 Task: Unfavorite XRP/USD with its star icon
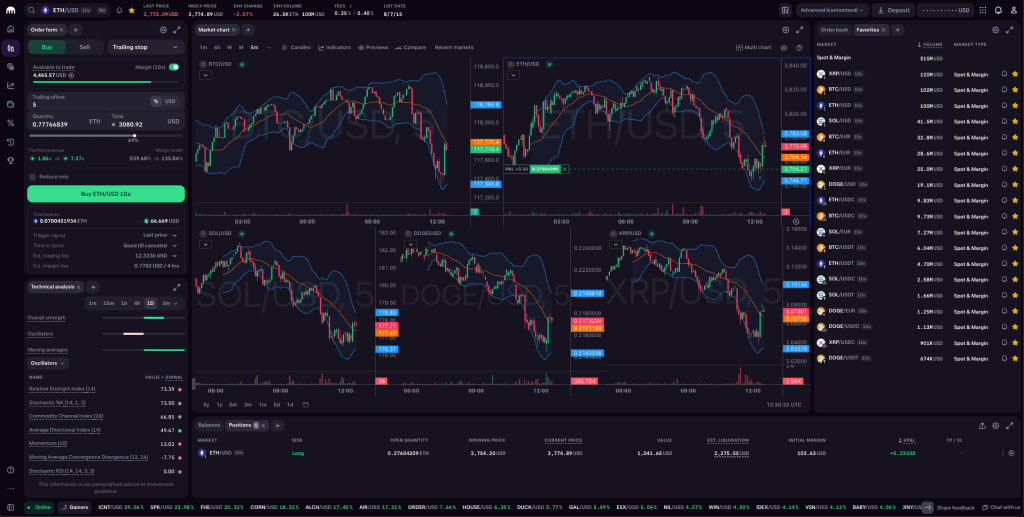pyautogui.click(x=1017, y=73)
